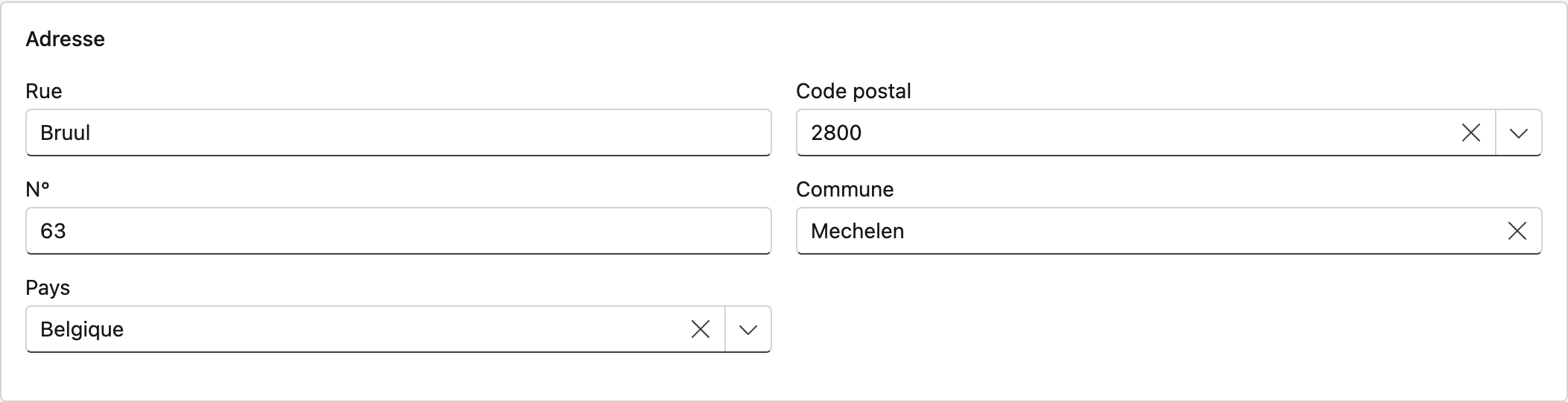The width and height of the screenshot is (1568, 402).
Task: Select the N° house number field
Action: [399, 231]
